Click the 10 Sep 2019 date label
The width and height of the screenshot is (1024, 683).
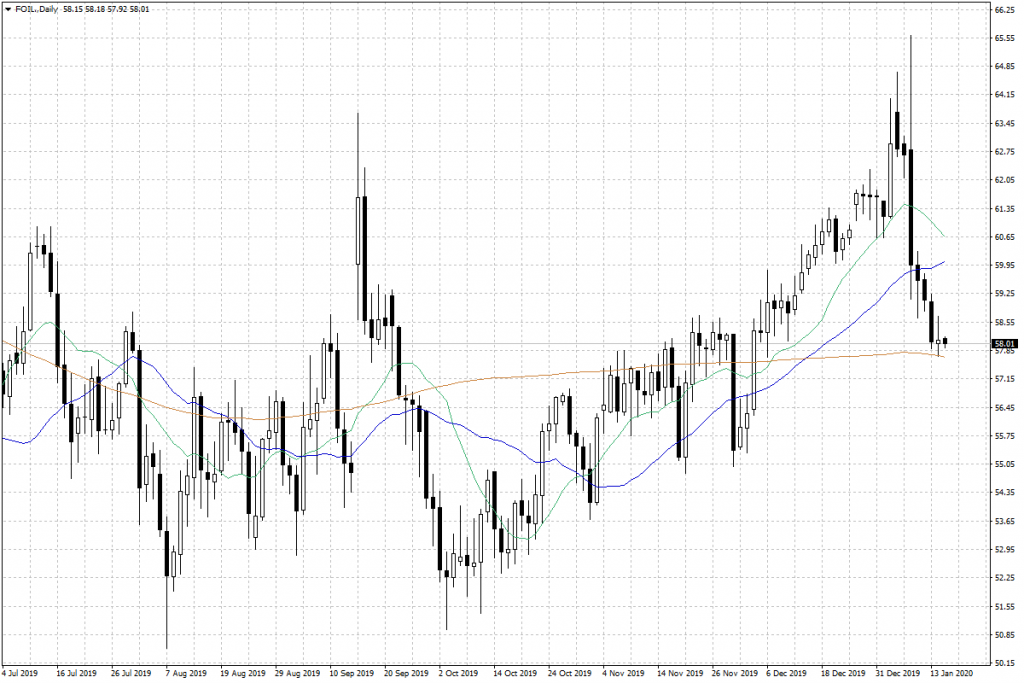click(x=351, y=673)
